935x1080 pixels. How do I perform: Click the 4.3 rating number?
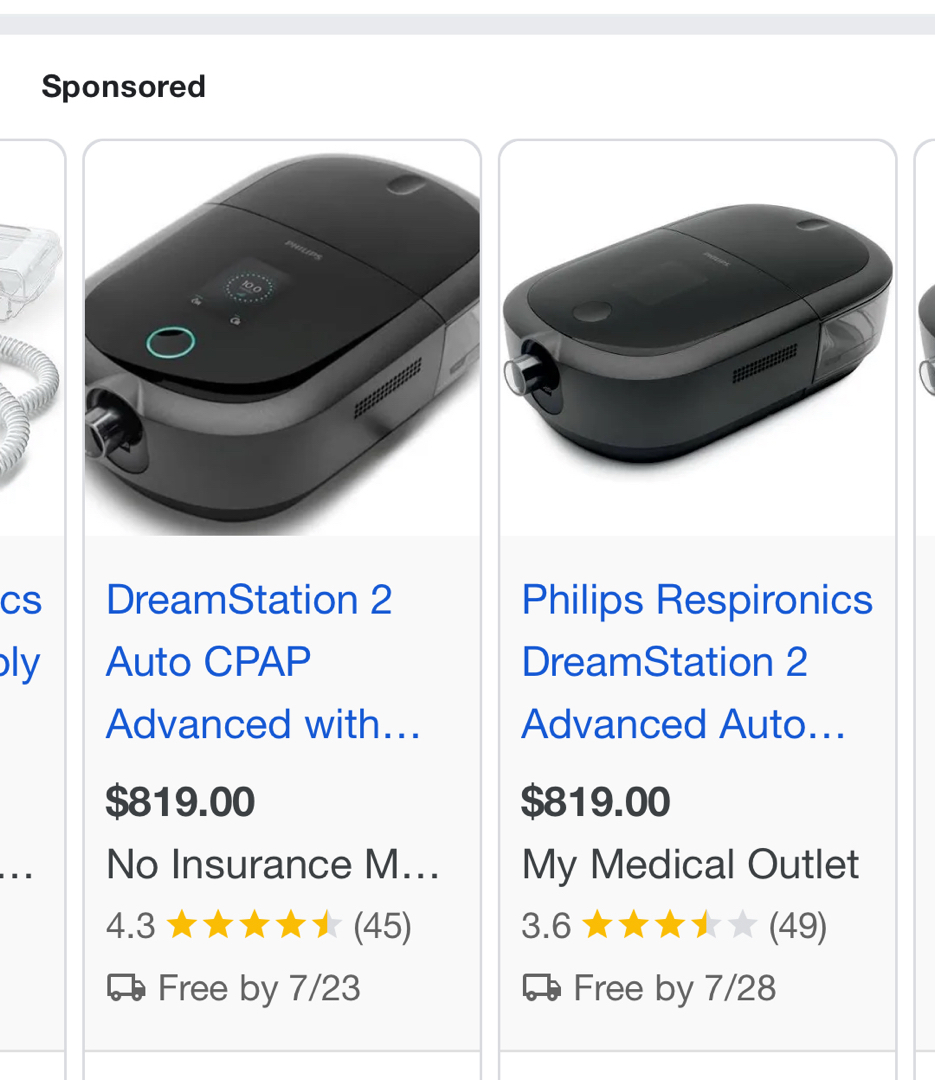[x=130, y=926]
